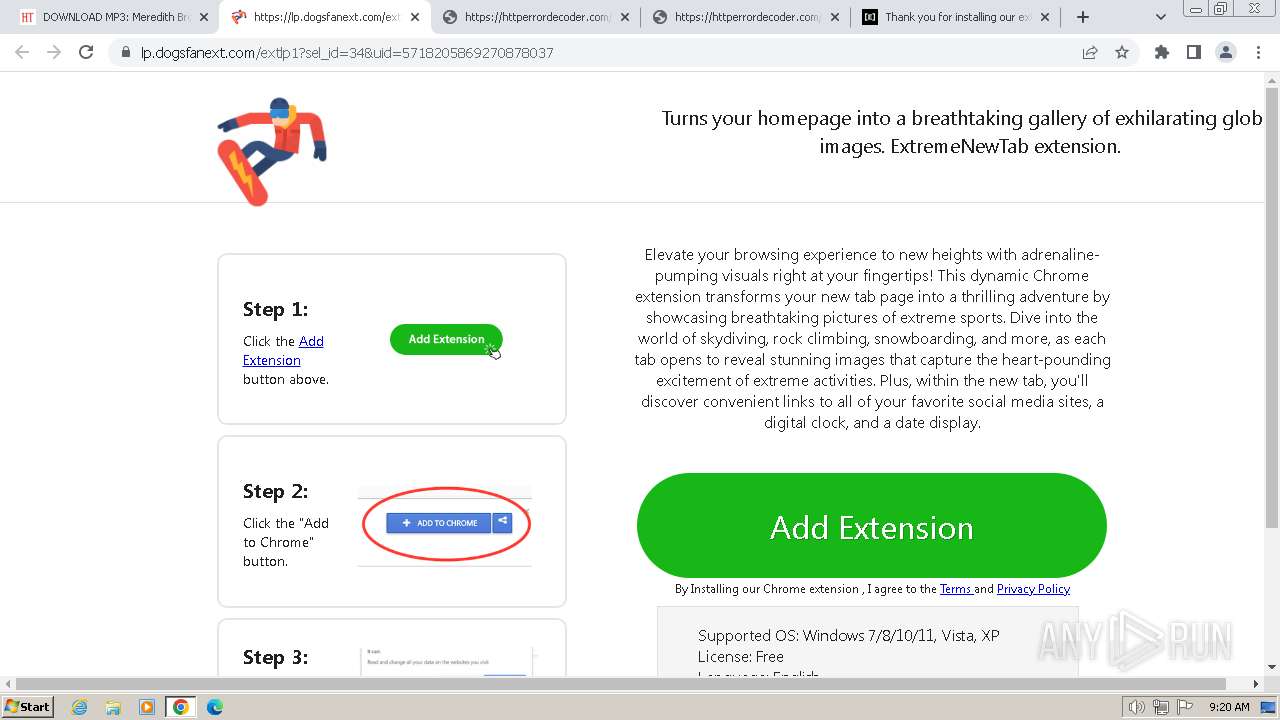
Task: Click the 9:20 AM system clock
Action: [1229, 707]
